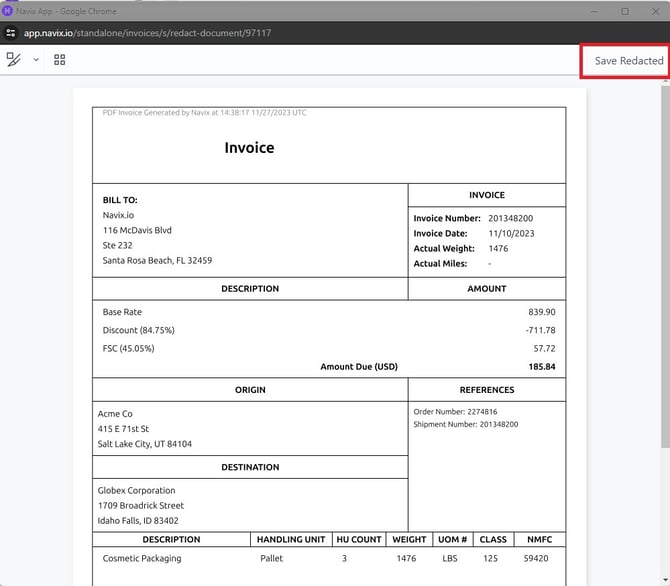Click the Amount Due value 185.84
This screenshot has height=586, width=670.
[542, 367]
